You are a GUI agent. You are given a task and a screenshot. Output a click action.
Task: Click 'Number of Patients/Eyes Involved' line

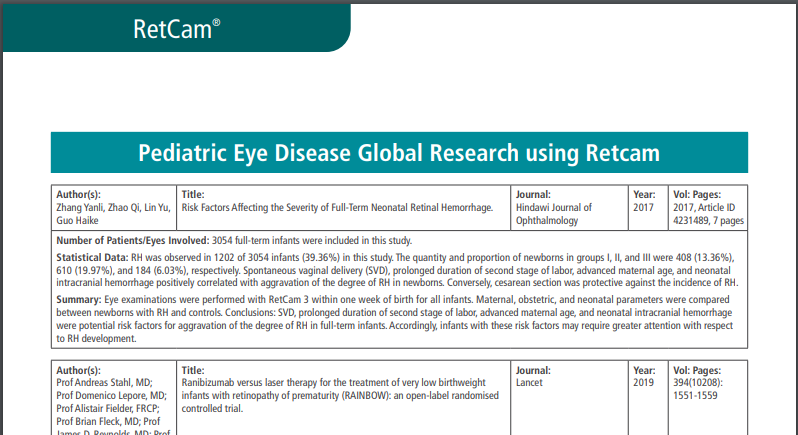pyautogui.click(x=234, y=241)
